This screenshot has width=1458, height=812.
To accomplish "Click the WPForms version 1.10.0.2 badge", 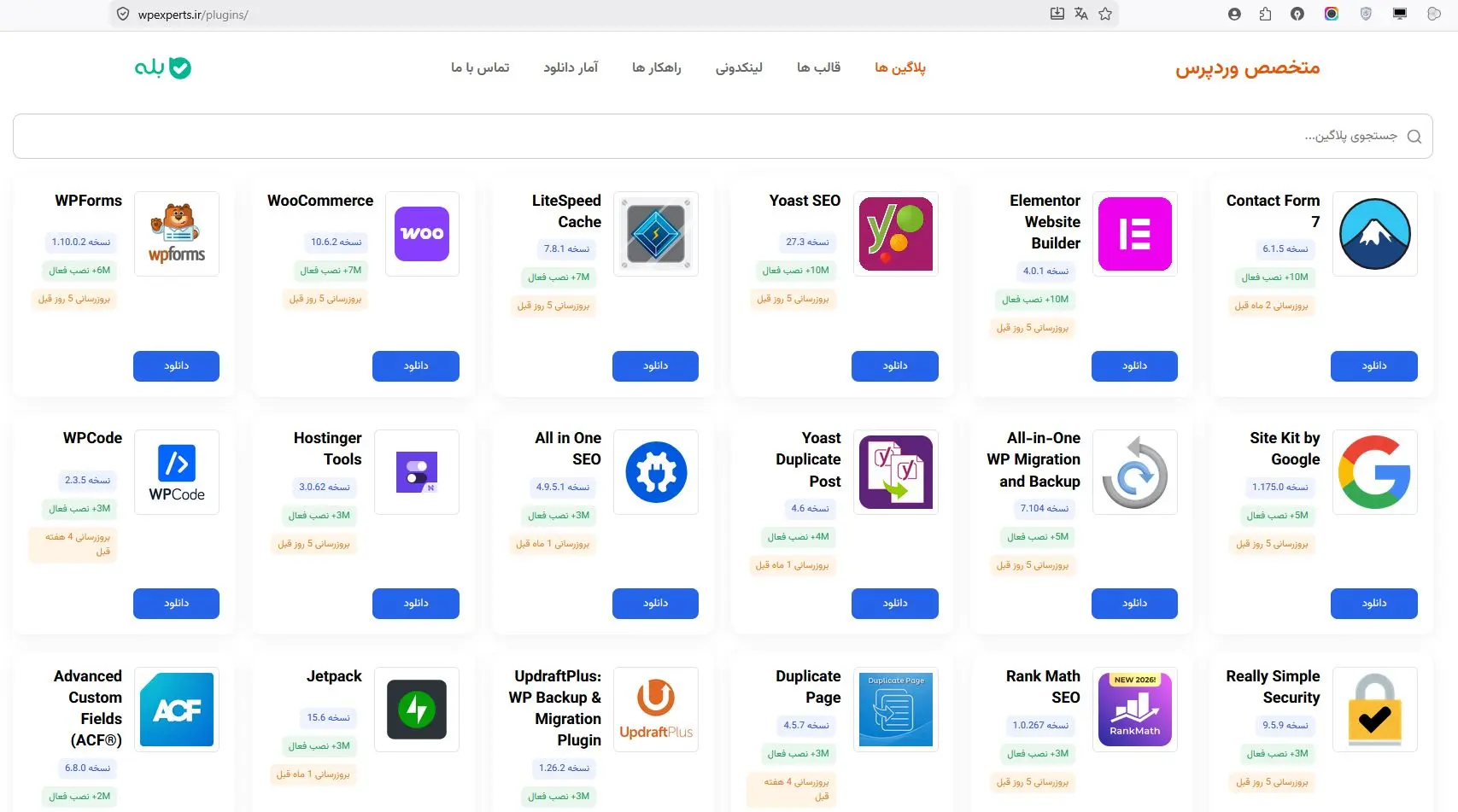I will pyautogui.click(x=81, y=242).
